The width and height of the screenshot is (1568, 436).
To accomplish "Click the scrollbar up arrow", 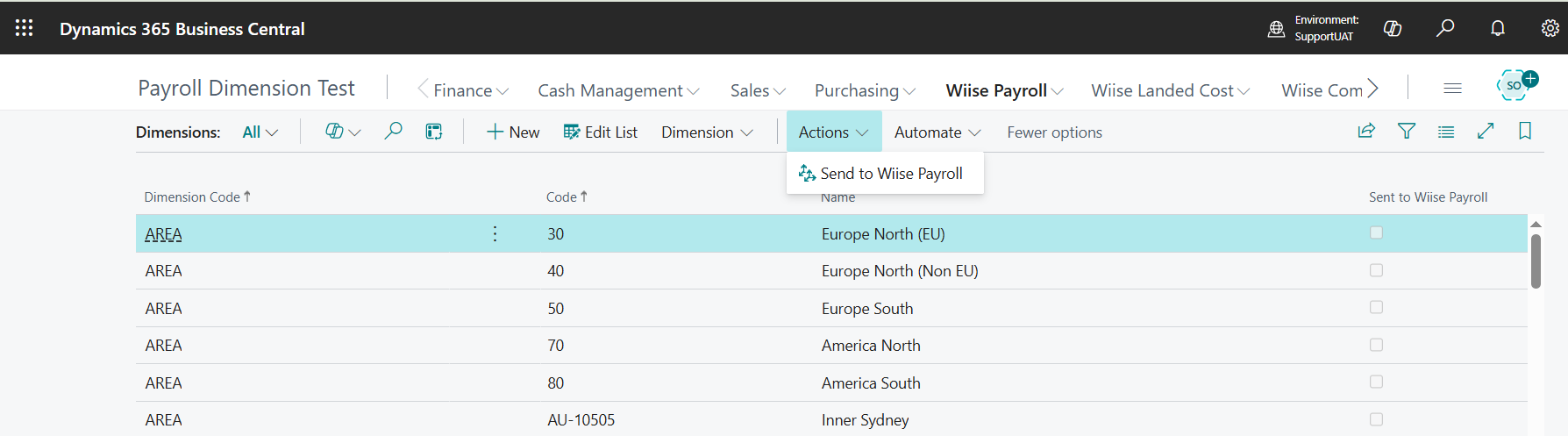I will [1536, 225].
